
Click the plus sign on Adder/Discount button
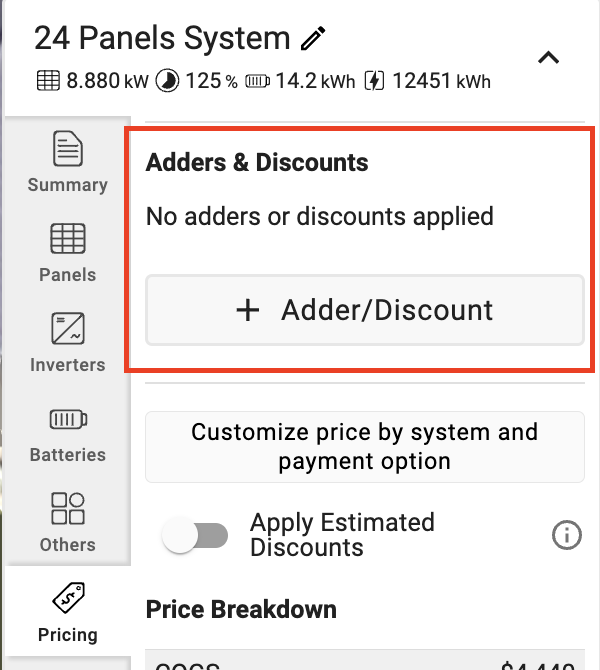248,310
